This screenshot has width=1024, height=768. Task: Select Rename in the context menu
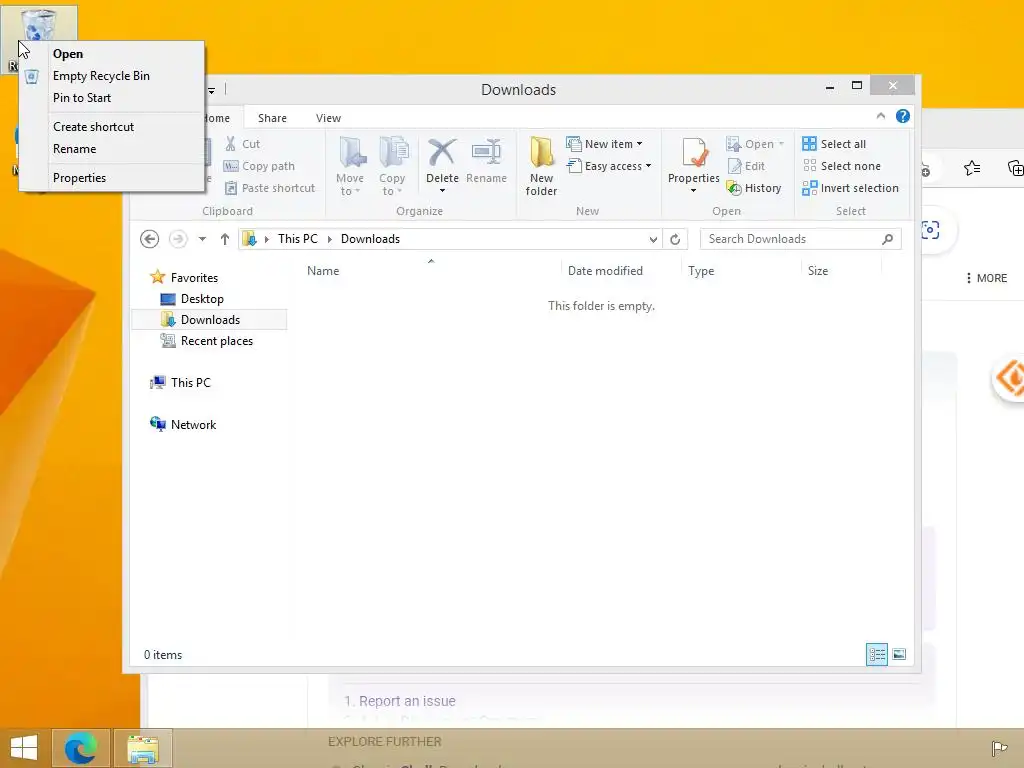74,149
